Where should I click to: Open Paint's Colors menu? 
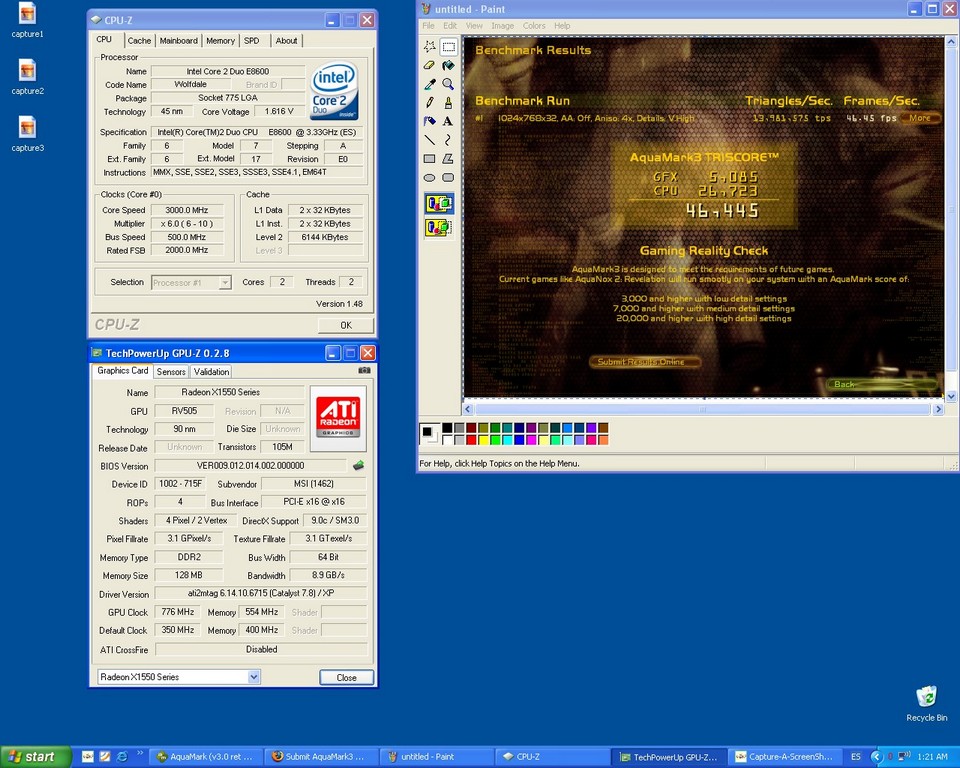(534, 26)
